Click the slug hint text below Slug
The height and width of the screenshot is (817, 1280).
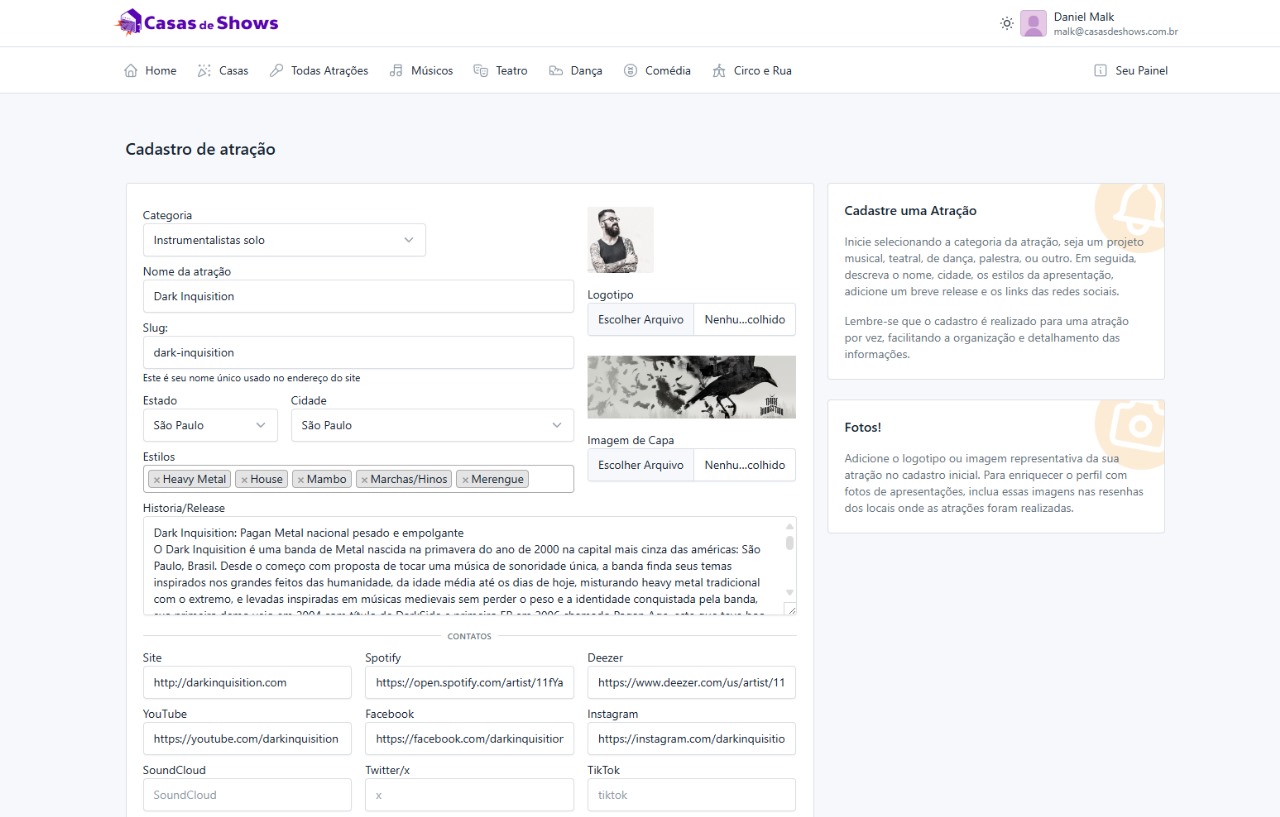[252, 378]
